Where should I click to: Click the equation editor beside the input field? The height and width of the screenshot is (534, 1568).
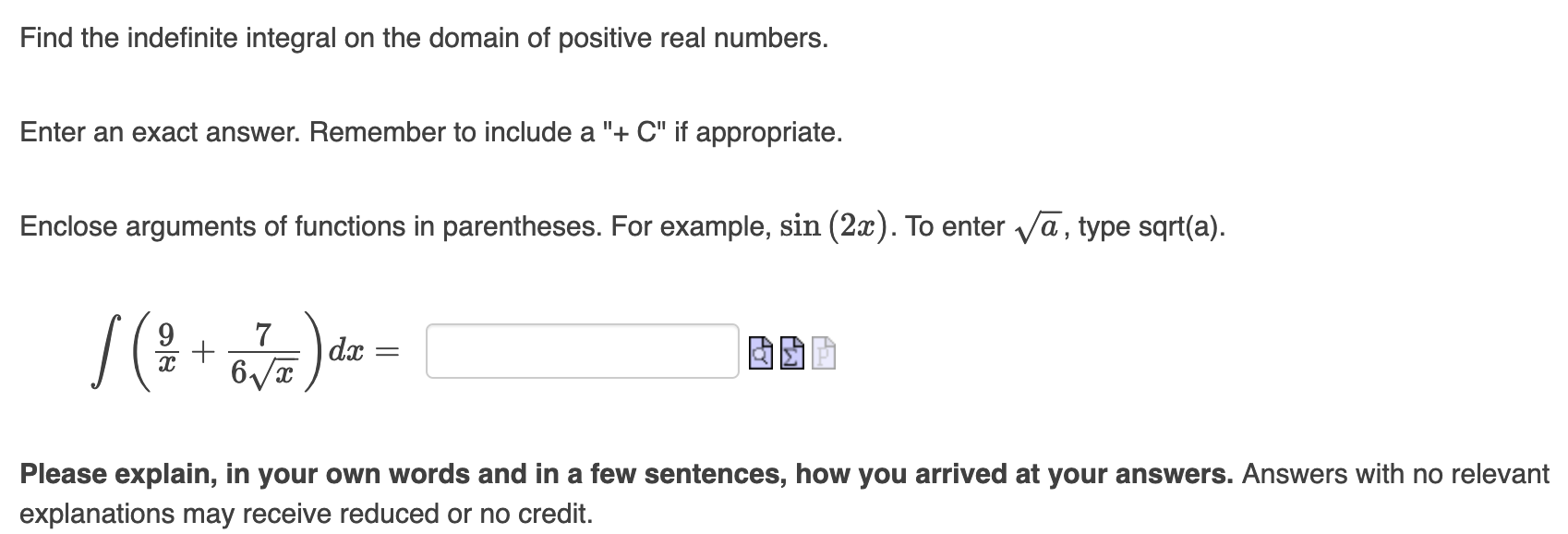tap(792, 353)
